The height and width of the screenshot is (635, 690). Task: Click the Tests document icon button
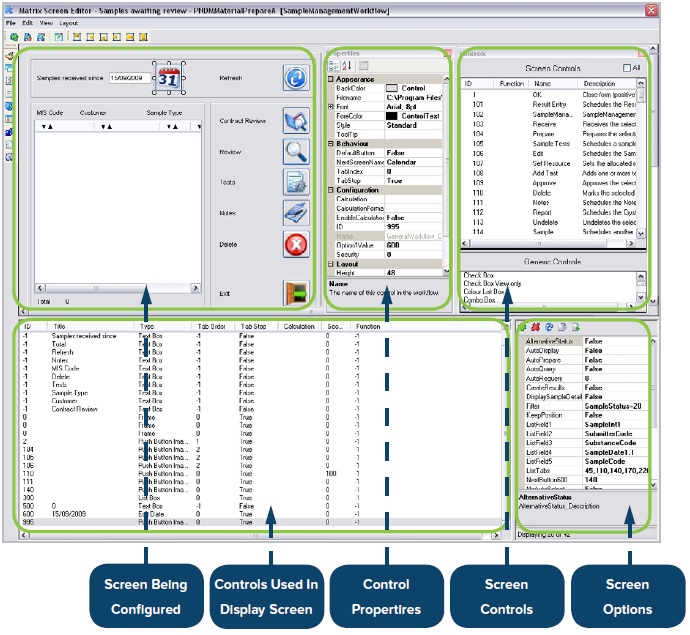coord(296,182)
